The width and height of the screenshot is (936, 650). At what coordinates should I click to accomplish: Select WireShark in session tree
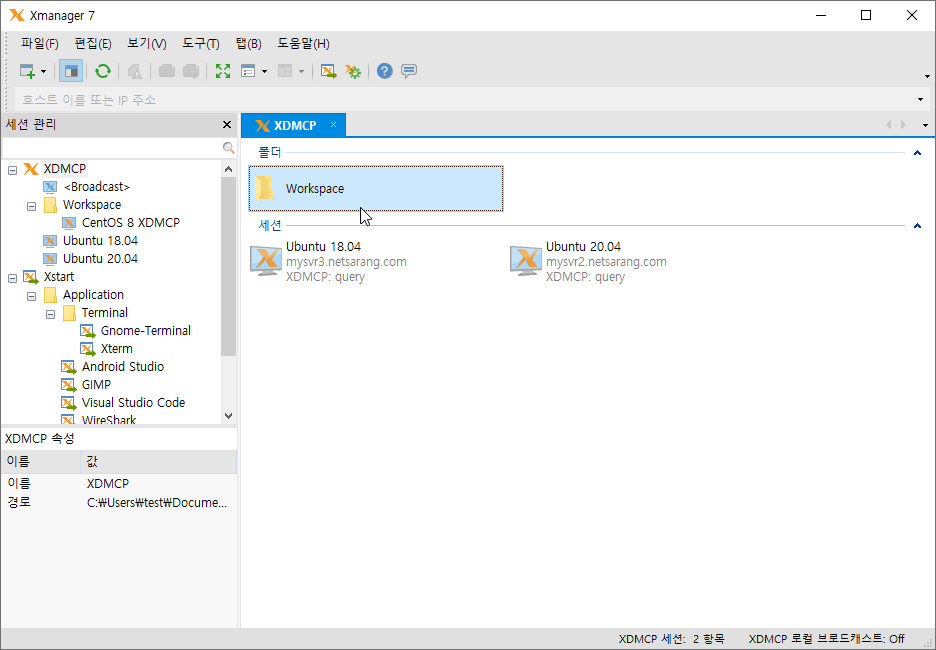109,420
